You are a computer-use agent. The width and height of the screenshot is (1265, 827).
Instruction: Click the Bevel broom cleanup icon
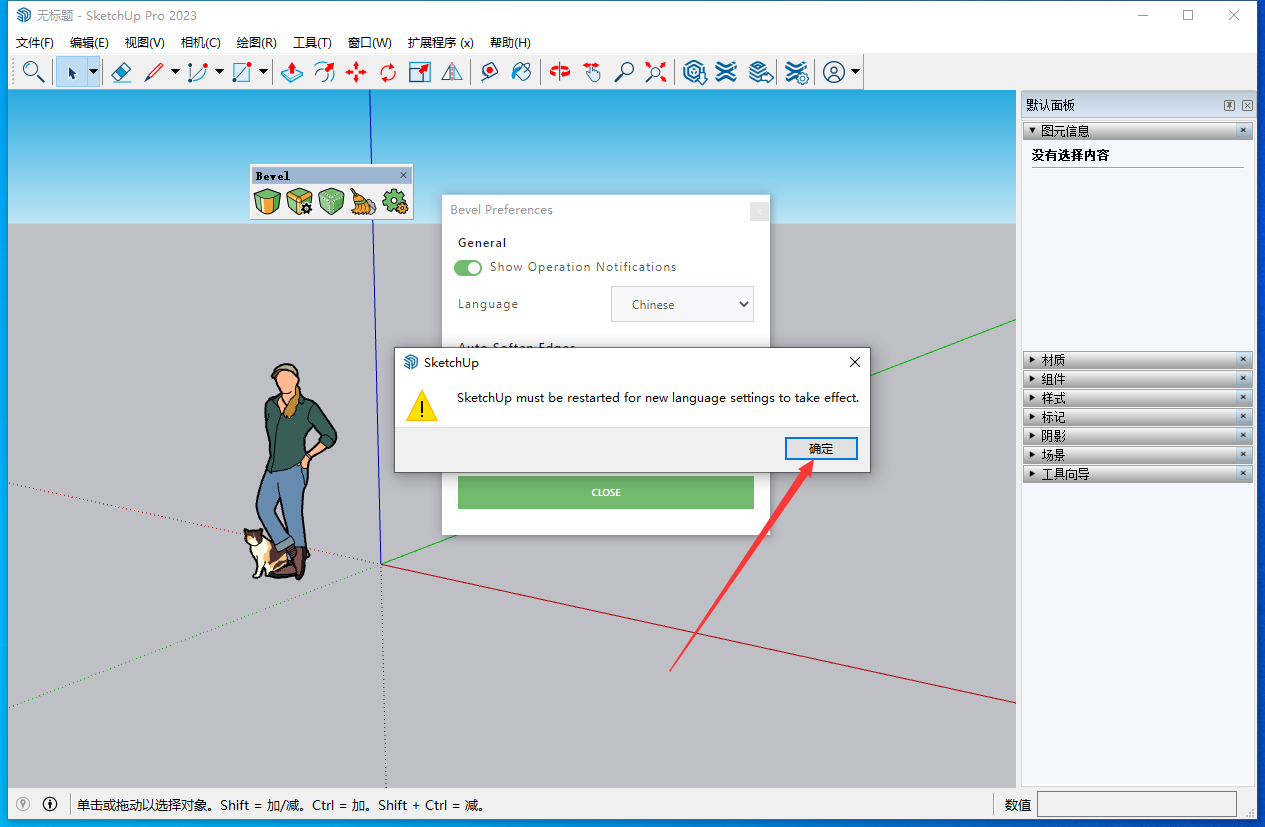(363, 202)
